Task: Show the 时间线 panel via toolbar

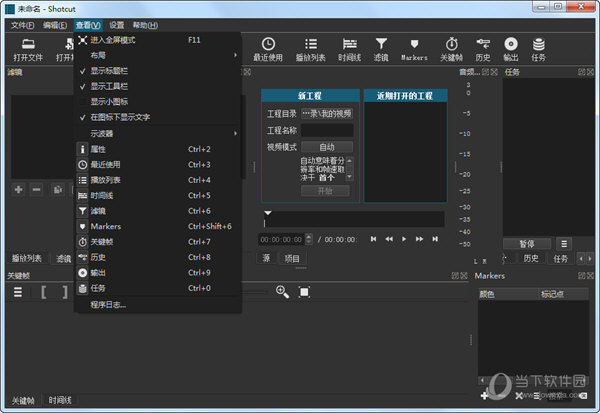Action: click(349, 49)
